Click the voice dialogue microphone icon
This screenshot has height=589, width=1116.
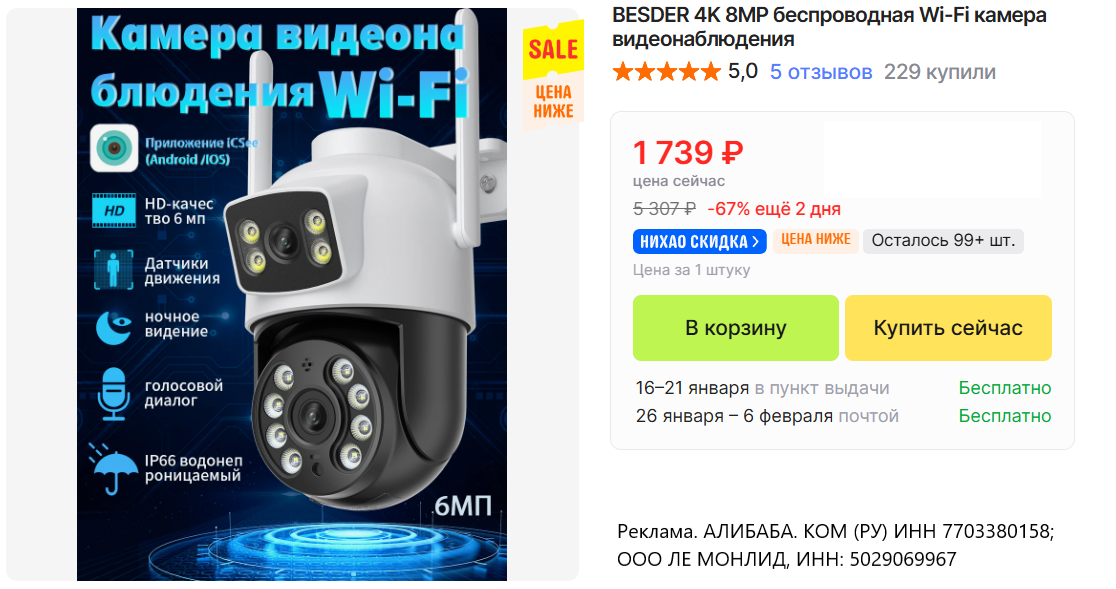click(x=114, y=393)
